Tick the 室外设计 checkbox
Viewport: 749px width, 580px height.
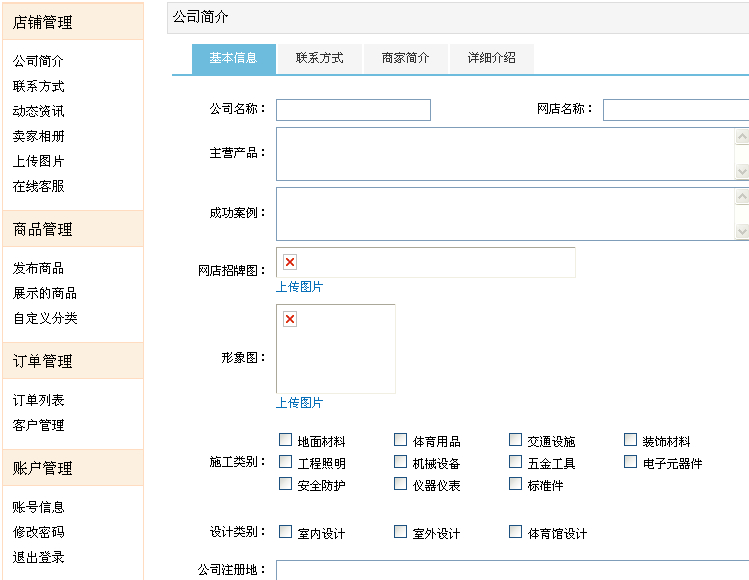click(401, 532)
